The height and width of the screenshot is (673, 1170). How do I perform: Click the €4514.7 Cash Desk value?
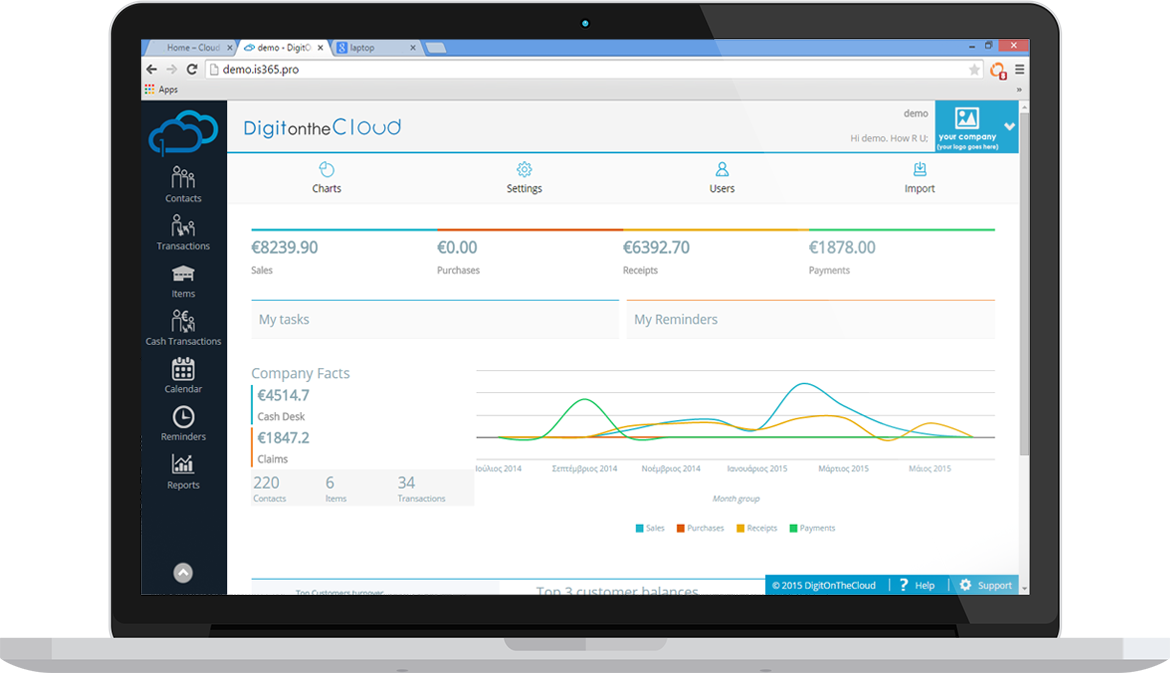coord(283,395)
